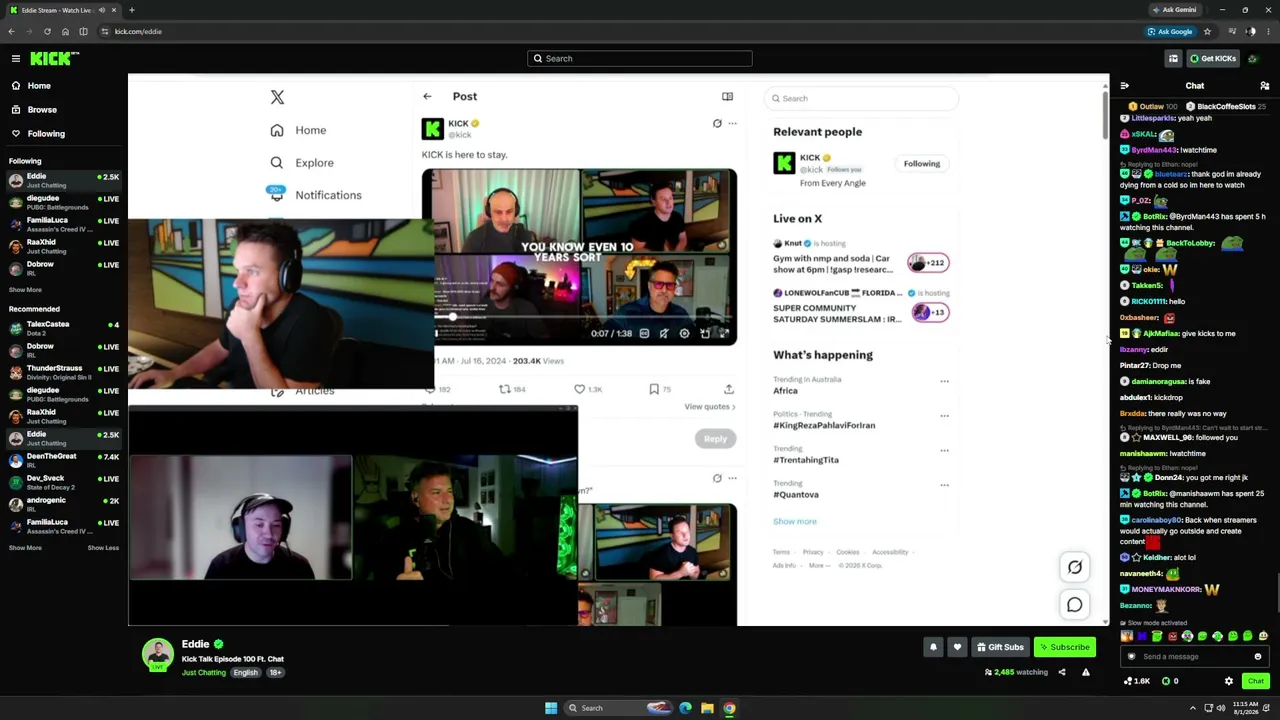The image size is (1280, 720).
Task: Toggle follow heart for Eddie
Action: click(x=957, y=647)
